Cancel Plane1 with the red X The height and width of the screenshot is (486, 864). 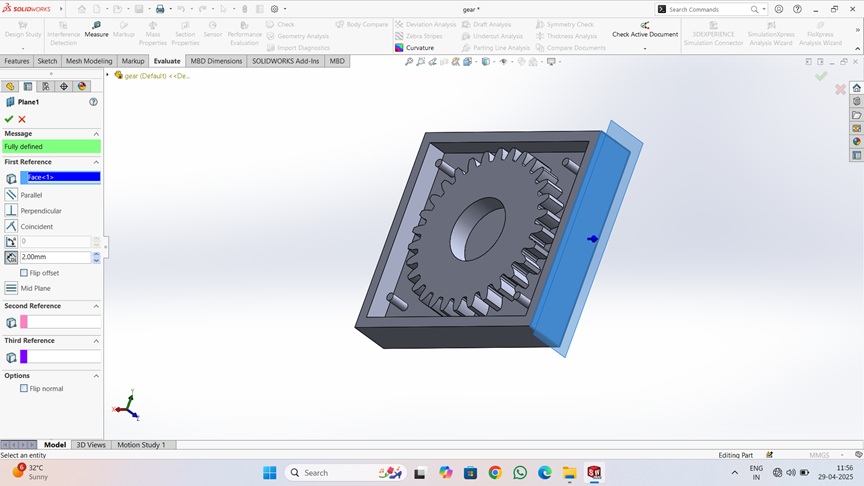(22, 119)
